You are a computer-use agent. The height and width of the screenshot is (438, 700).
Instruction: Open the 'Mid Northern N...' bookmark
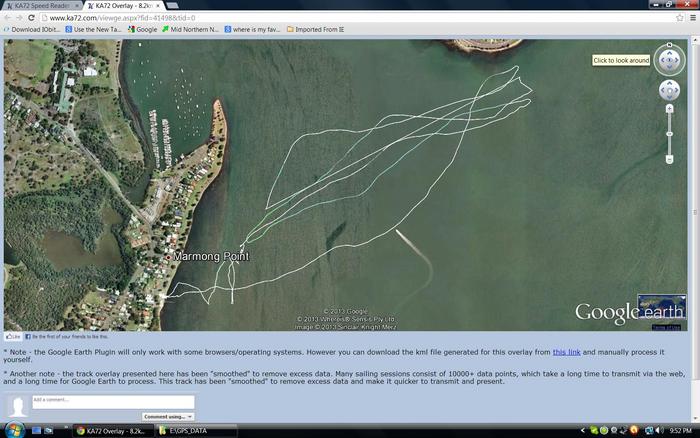coord(190,29)
